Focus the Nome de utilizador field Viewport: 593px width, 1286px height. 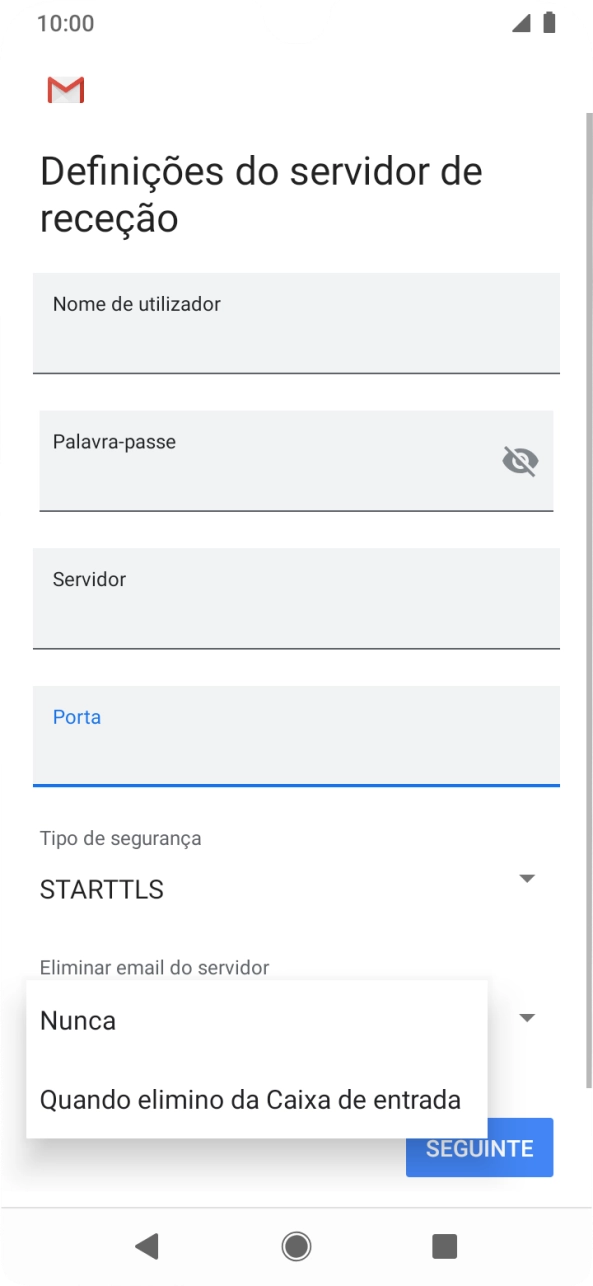click(296, 323)
